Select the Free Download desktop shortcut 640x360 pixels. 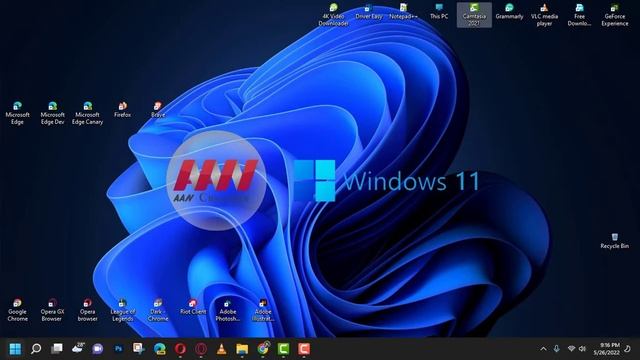[579, 15]
